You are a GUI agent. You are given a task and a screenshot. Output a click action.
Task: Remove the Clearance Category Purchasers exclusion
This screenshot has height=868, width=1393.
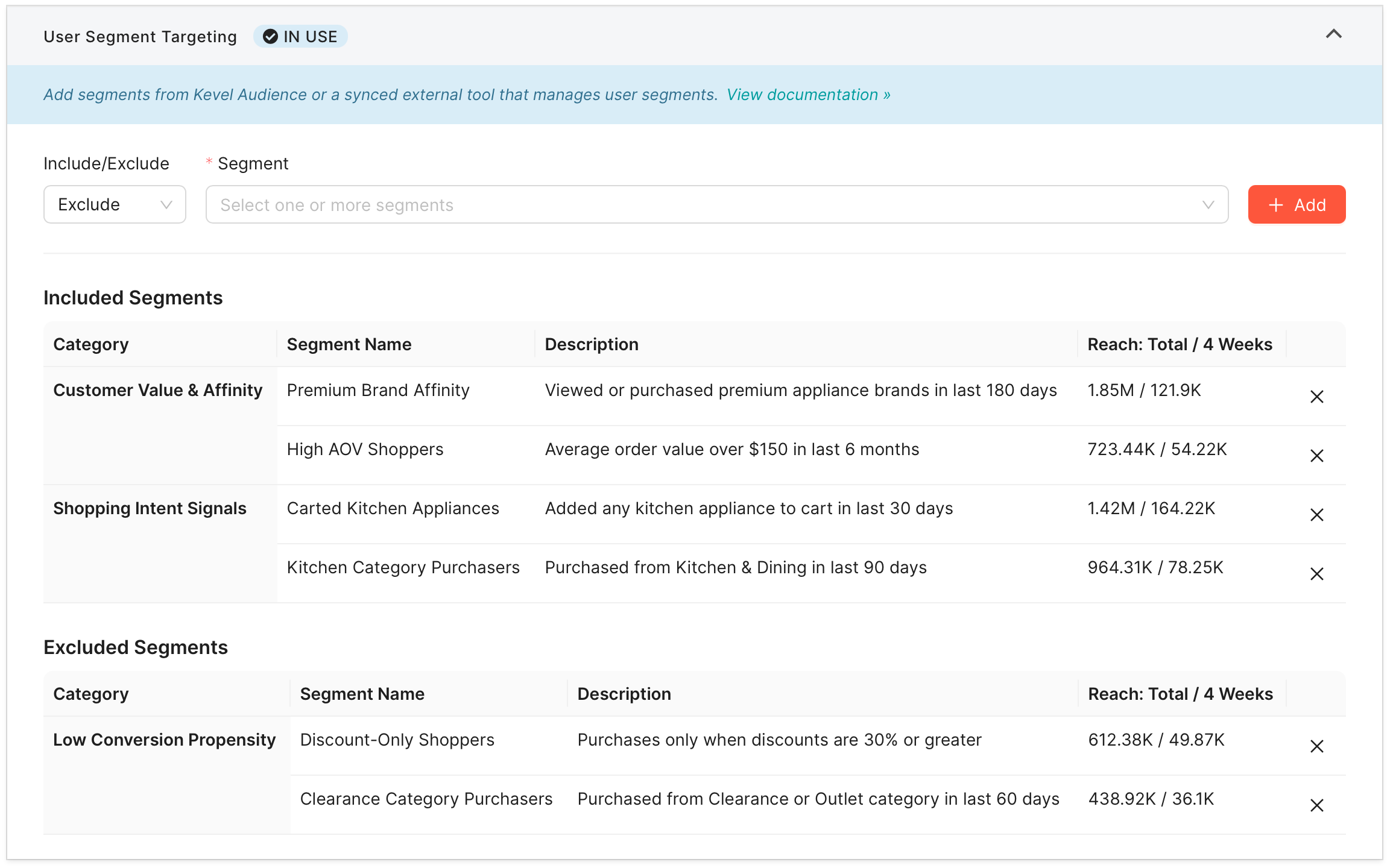tap(1316, 805)
